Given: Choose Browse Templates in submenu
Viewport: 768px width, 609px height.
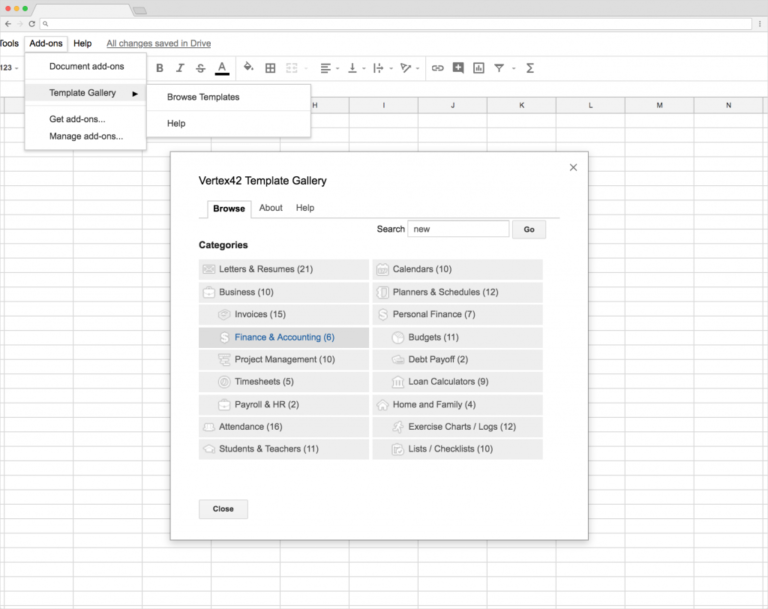Looking at the screenshot, I should (x=228, y=97).
